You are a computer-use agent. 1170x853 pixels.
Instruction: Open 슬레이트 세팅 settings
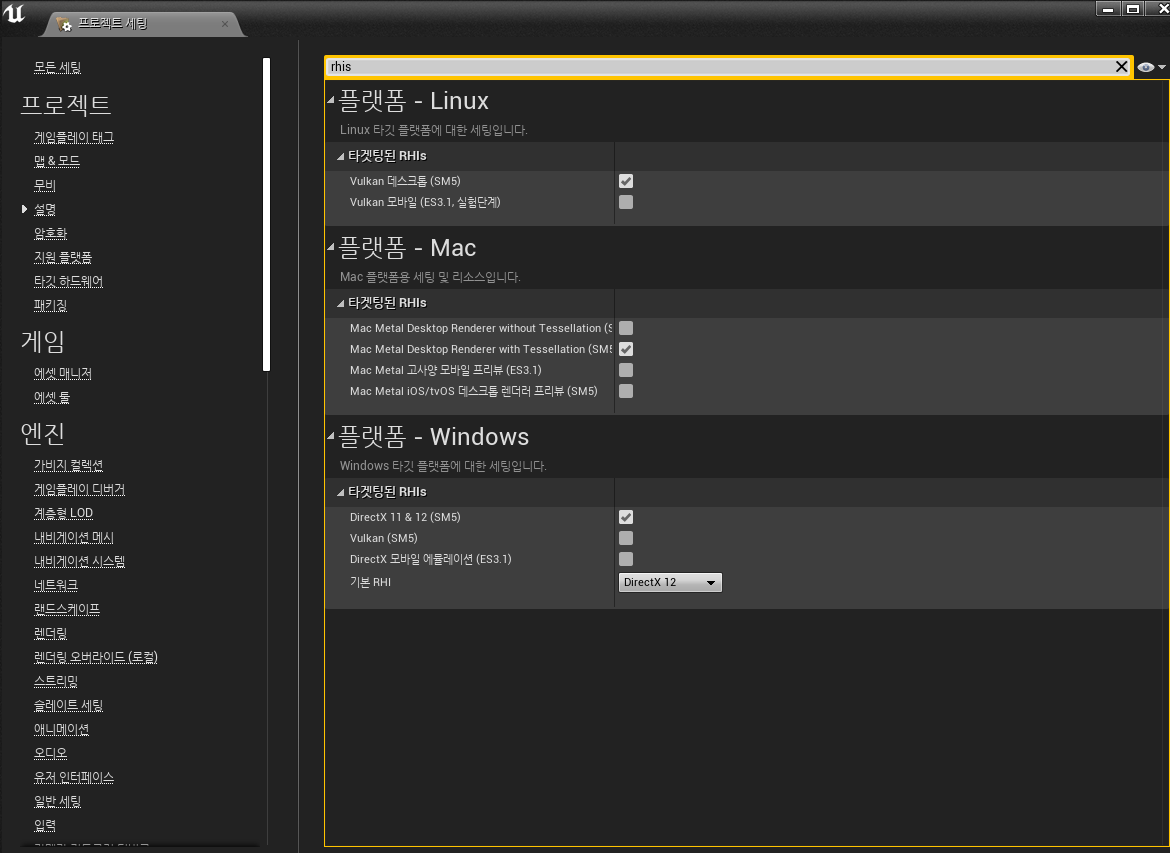69,705
